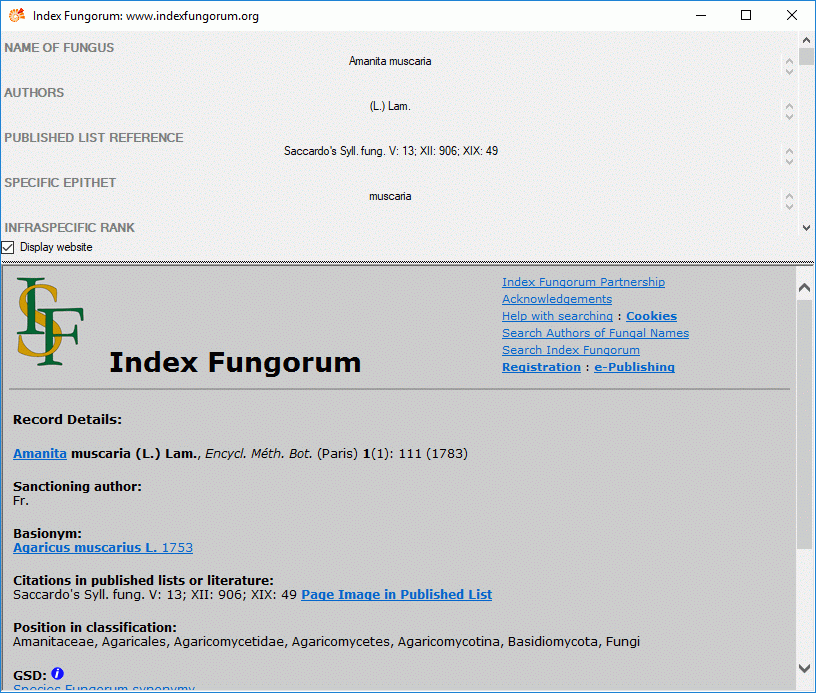The image size is (816, 693).
Task: Follow the Amanita genus link
Action: point(40,454)
